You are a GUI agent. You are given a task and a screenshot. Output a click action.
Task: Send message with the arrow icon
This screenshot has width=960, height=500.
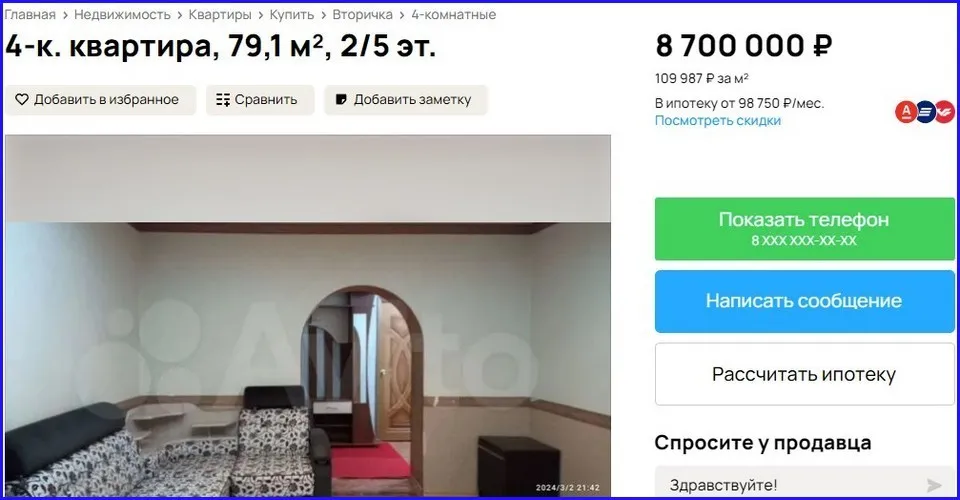934,485
